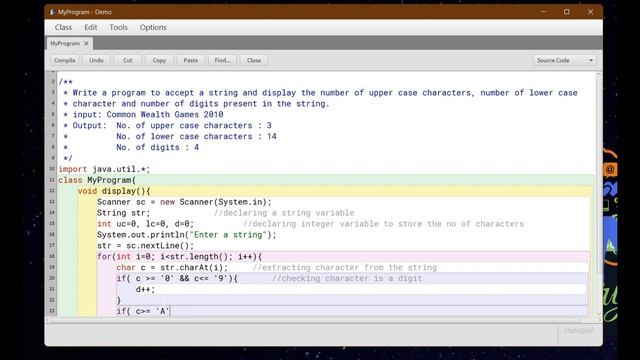
Task: Click on 'int uc=0, lc=0, d=0;' line
Action: [x=145, y=224]
